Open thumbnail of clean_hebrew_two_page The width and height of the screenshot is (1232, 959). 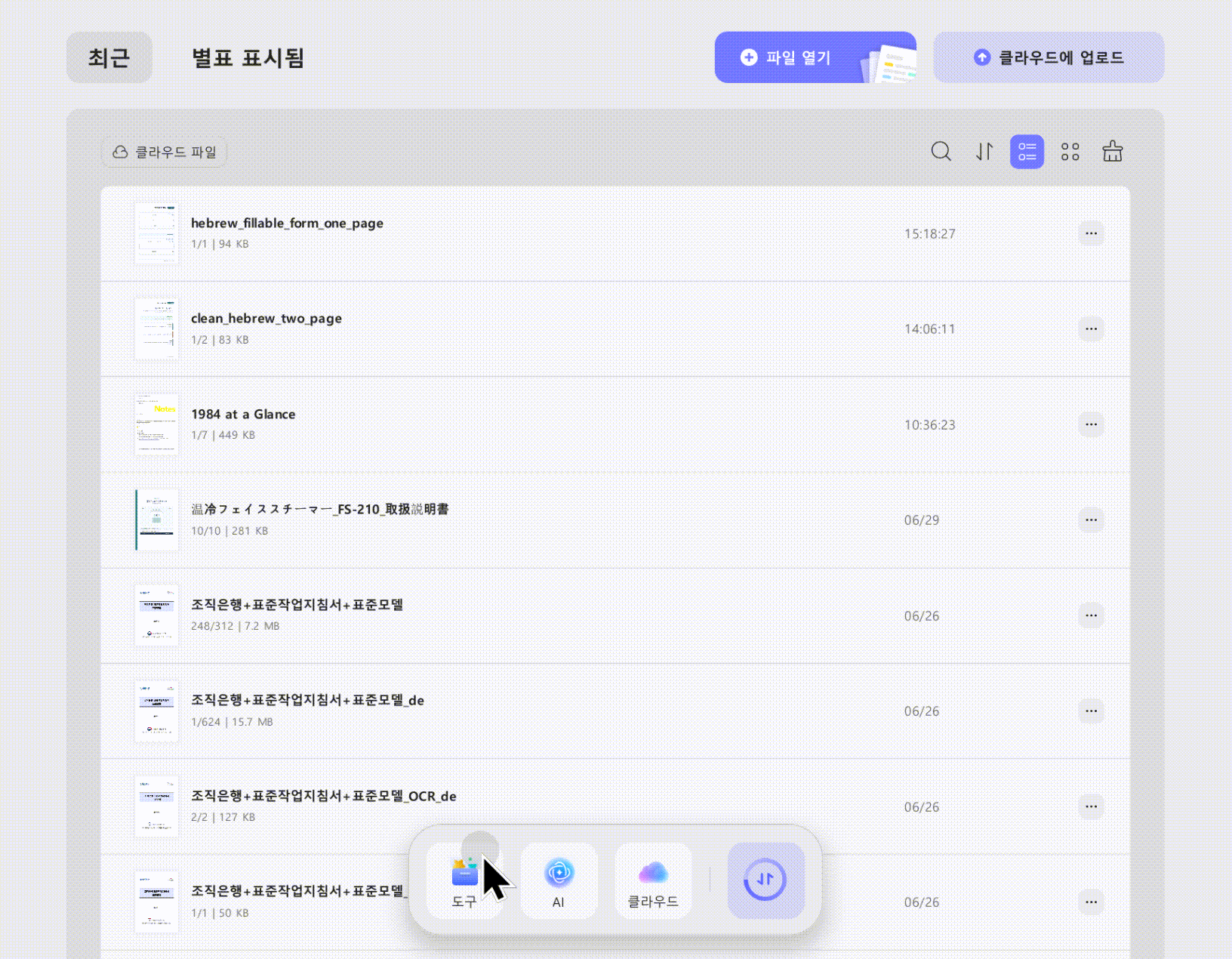[157, 328]
